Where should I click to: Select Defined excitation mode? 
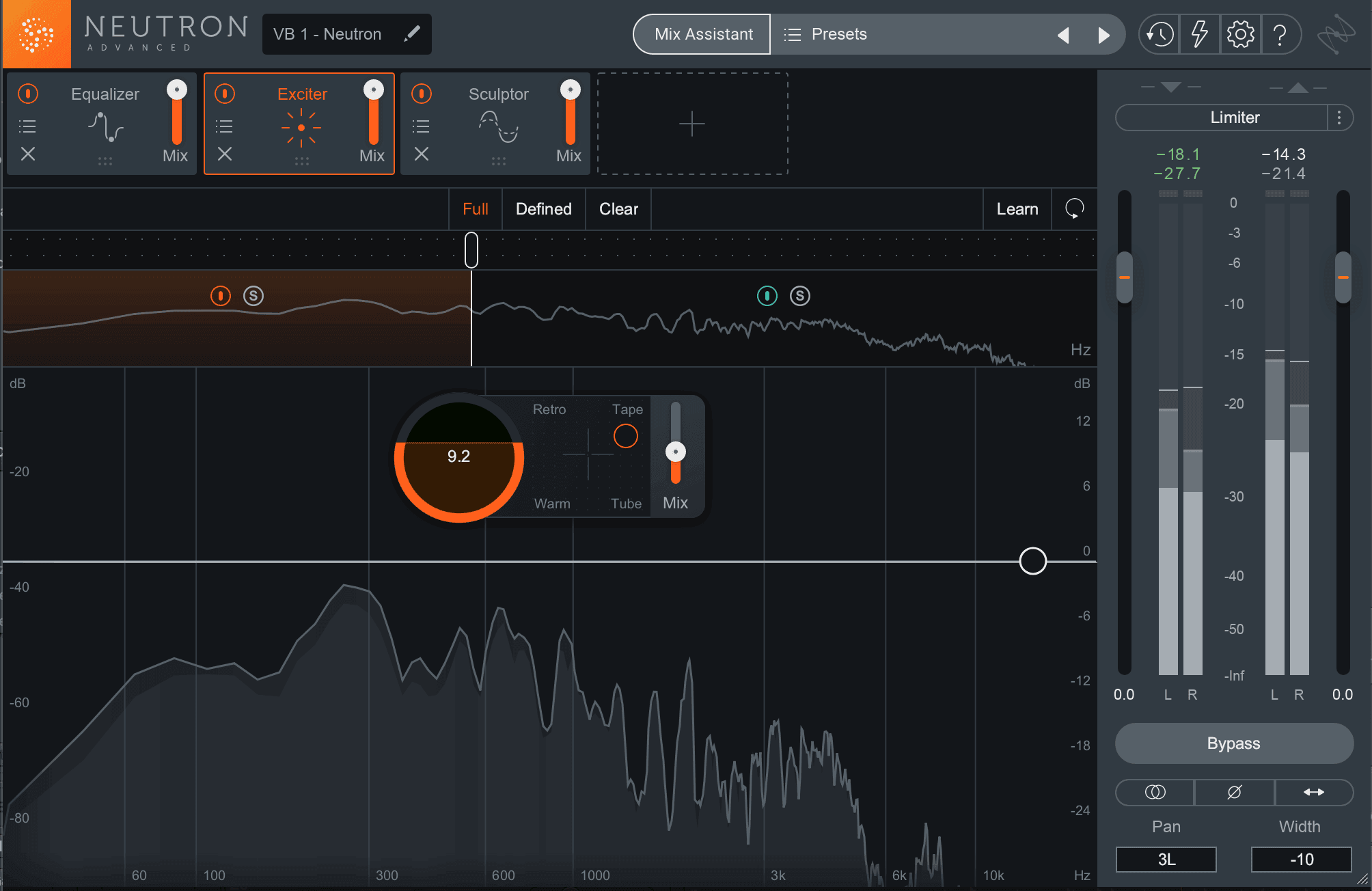(544, 209)
